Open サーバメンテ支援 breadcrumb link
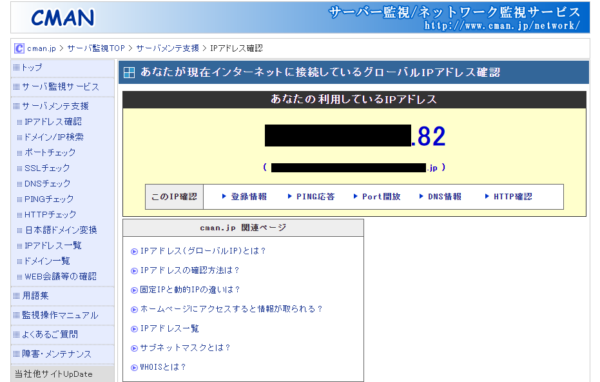The height and width of the screenshot is (382, 600). [168, 48]
